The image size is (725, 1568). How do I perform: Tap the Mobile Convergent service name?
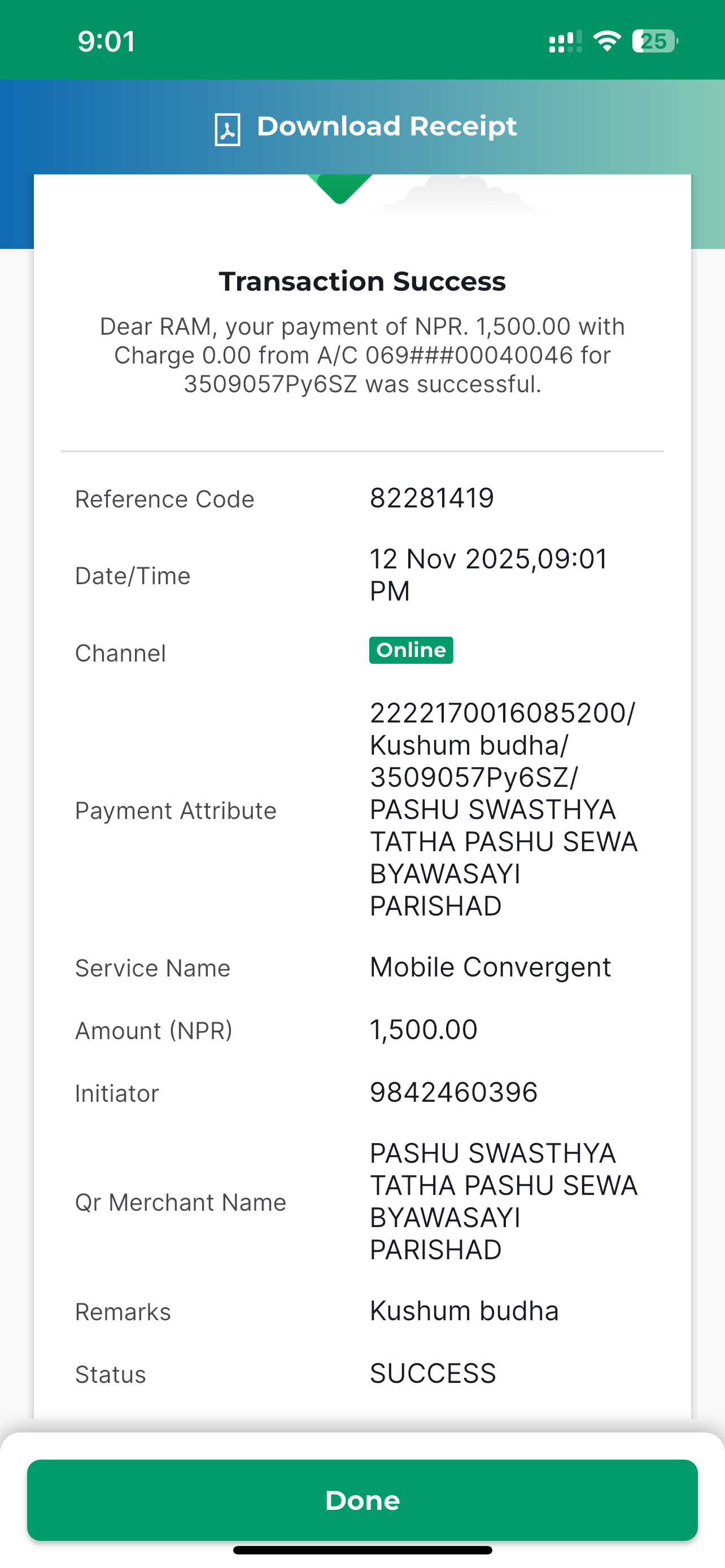(490, 967)
